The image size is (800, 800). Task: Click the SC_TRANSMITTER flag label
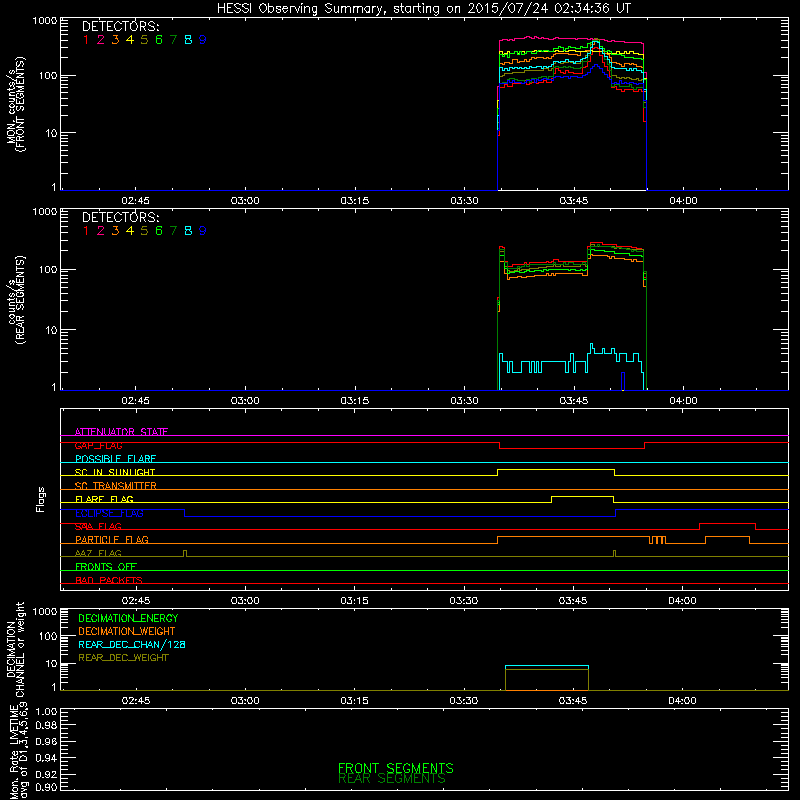[x=116, y=486]
